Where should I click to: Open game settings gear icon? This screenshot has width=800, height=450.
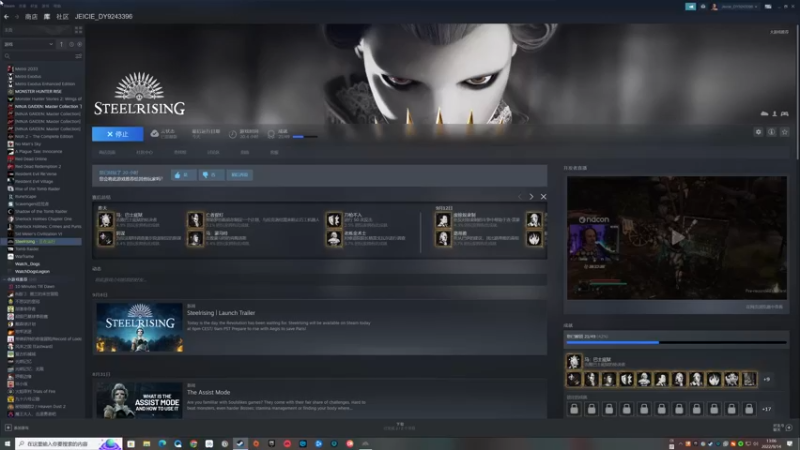pyautogui.click(x=758, y=132)
